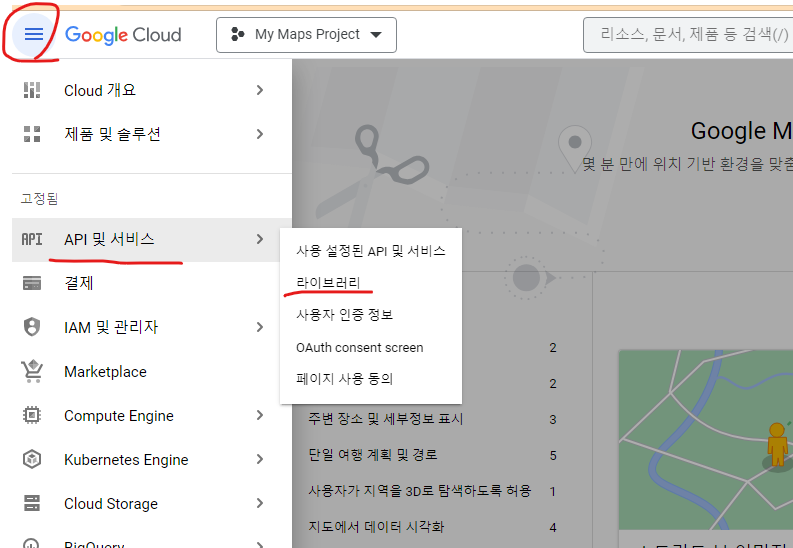Click the Marketplace cart icon
Image resolution: width=793 pixels, height=548 pixels.
[x=32, y=371]
